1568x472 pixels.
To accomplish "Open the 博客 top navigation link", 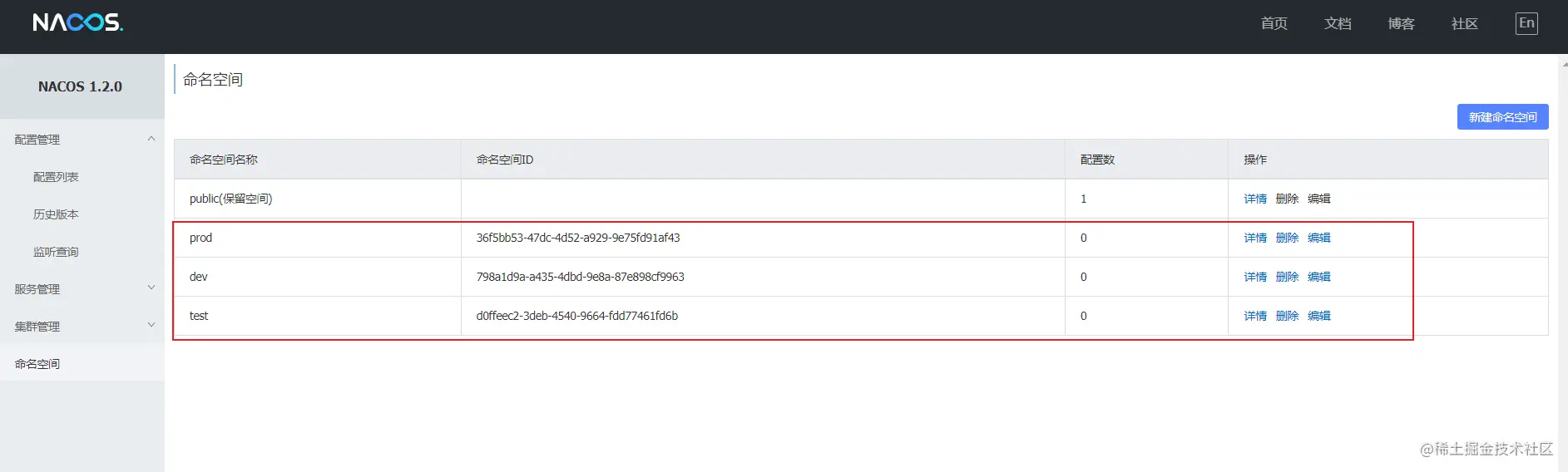I will [1401, 23].
